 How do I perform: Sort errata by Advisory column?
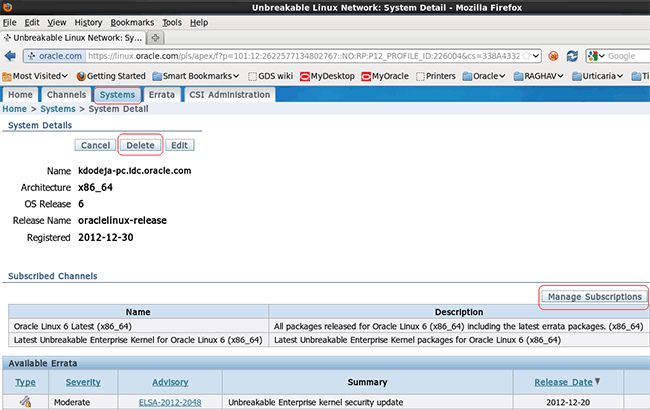coord(170,382)
